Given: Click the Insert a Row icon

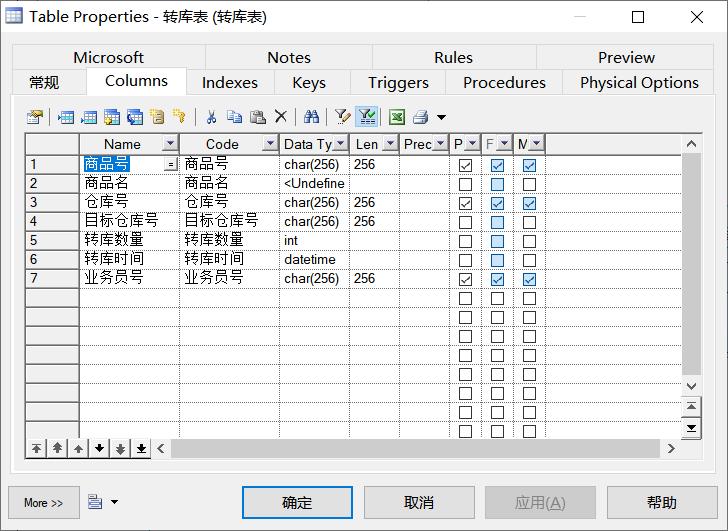Looking at the screenshot, I should point(66,117).
